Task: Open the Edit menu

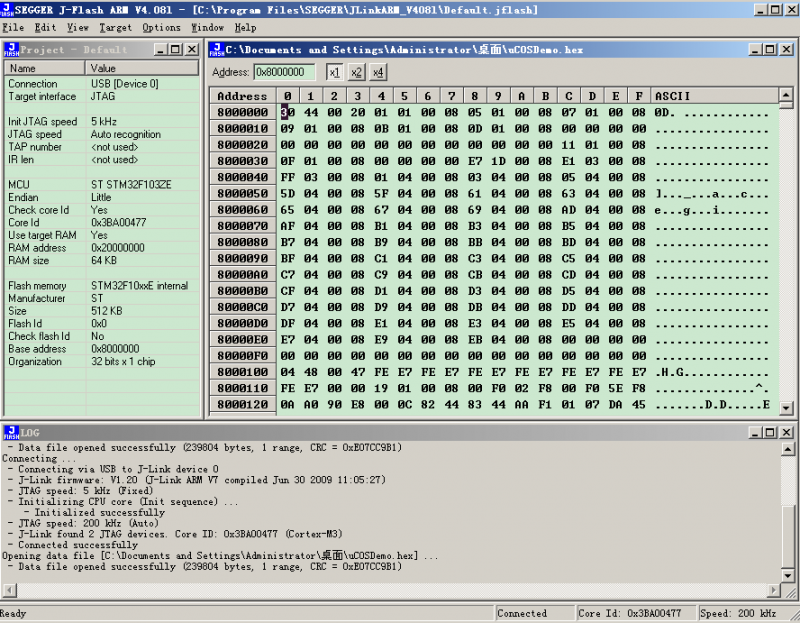Action: pyautogui.click(x=46, y=27)
